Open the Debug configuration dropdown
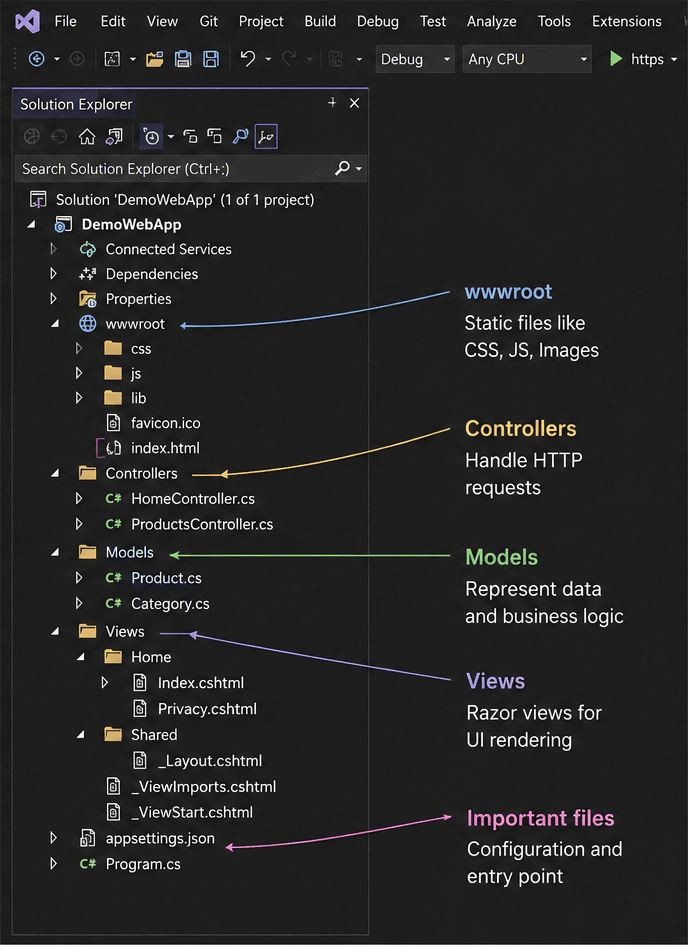688x947 pixels. coord(414,59)
